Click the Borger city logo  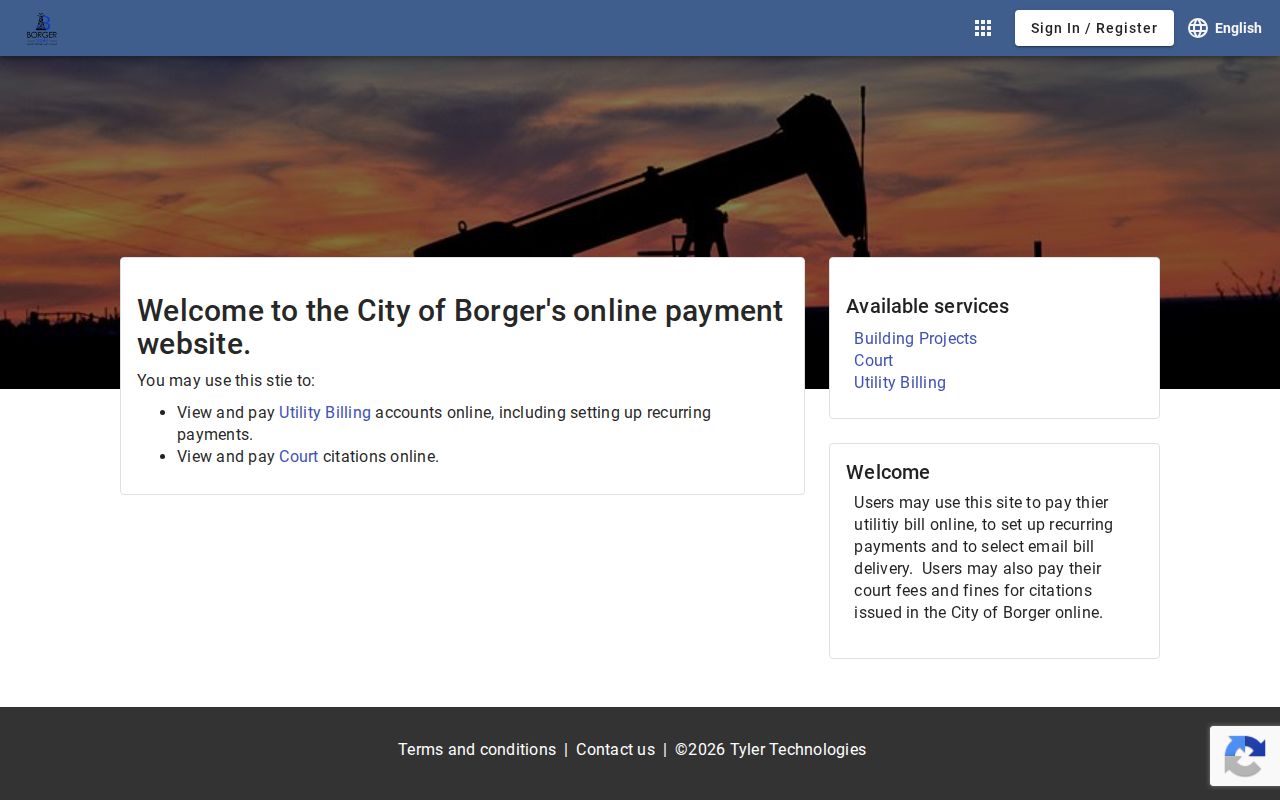click(41, 28)
